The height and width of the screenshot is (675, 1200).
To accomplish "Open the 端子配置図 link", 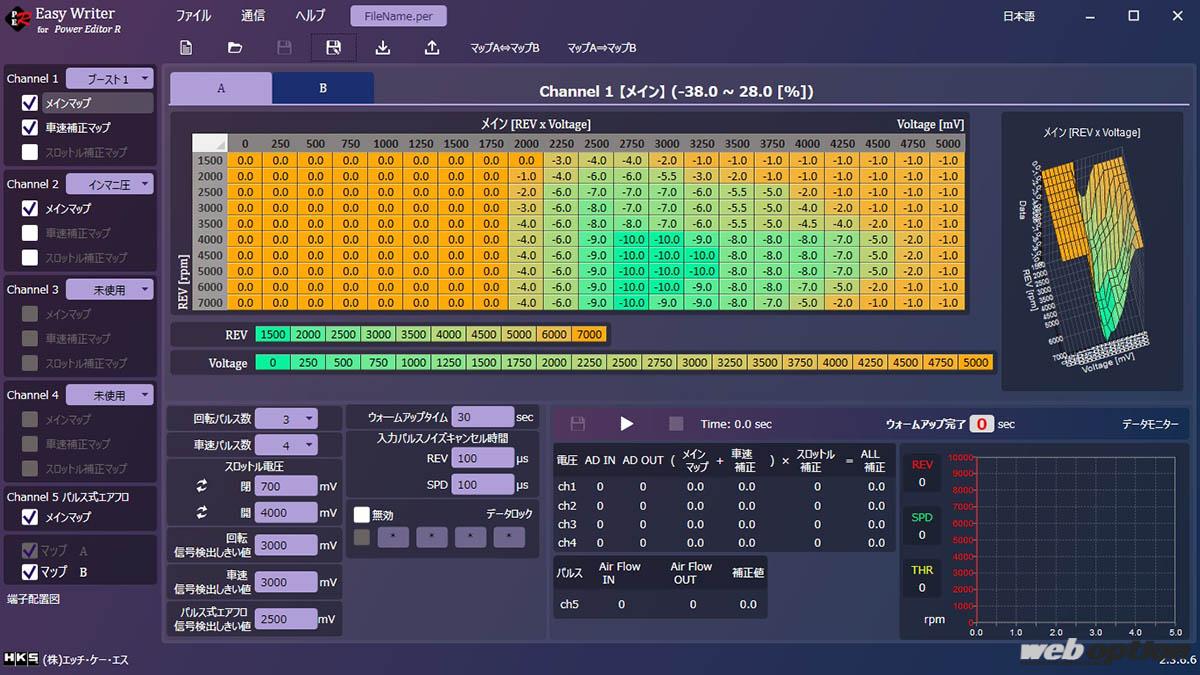I will coord(34,599).
